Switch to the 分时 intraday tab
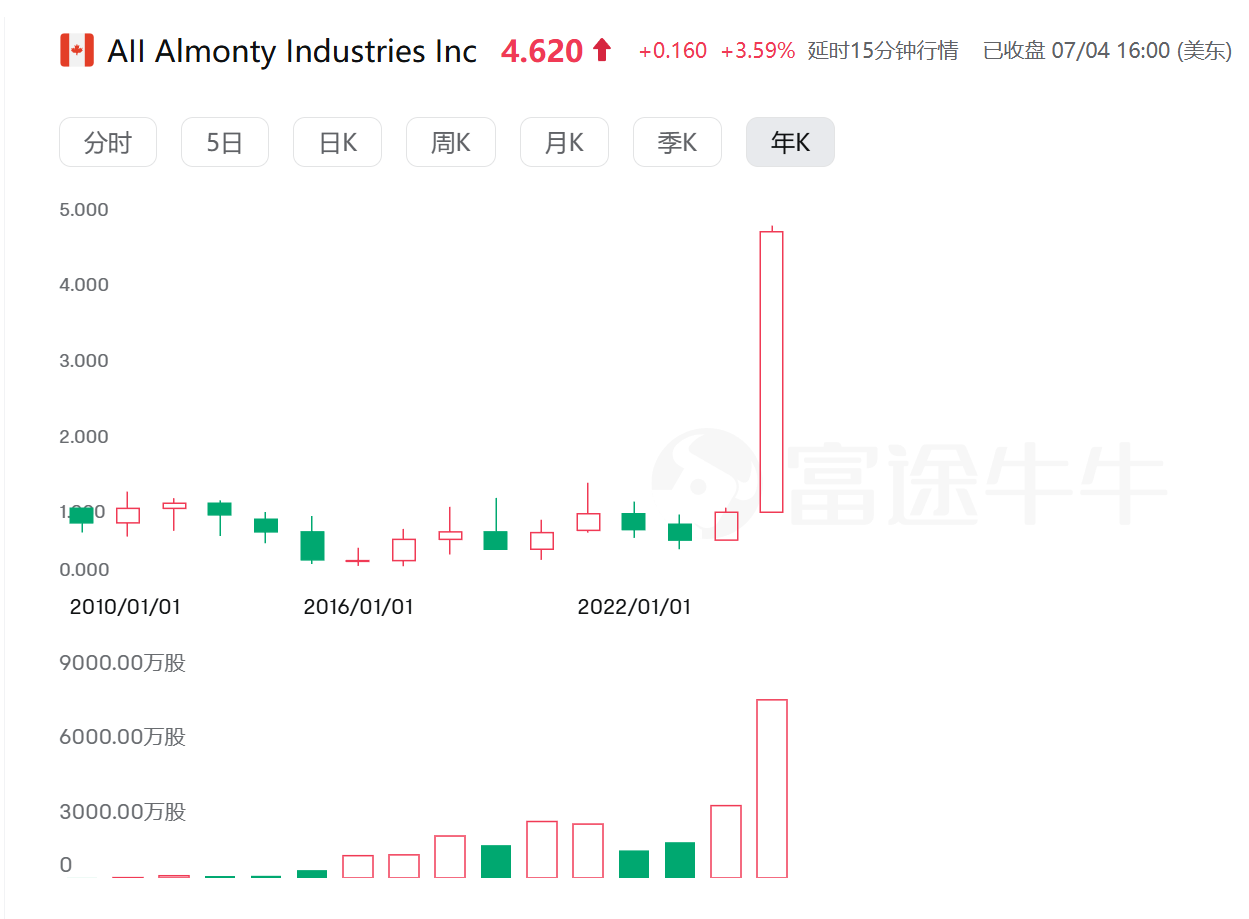 pos(108,143)
